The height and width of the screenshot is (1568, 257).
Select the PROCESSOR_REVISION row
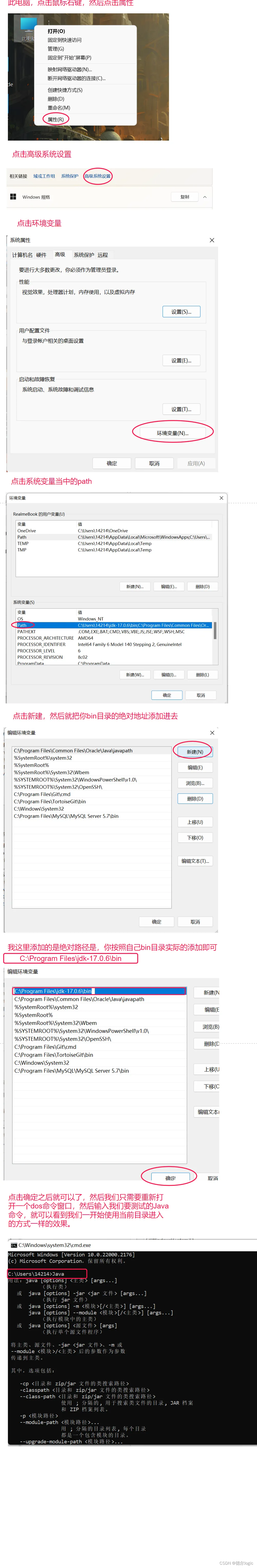[x=114, y=657]
